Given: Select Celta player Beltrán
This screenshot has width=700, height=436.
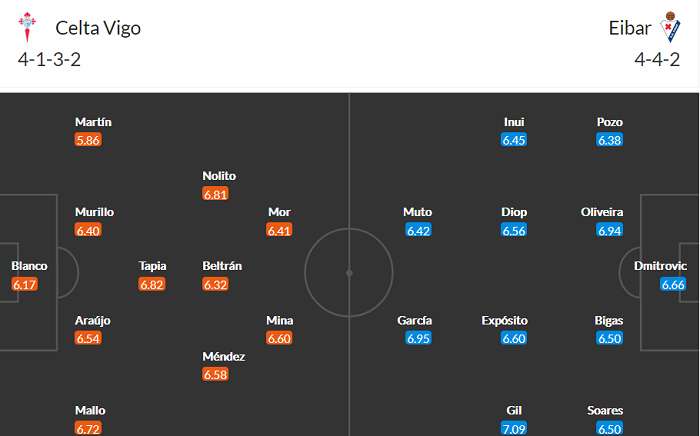Looking at the screenshot, I should [x=222, y=266].
